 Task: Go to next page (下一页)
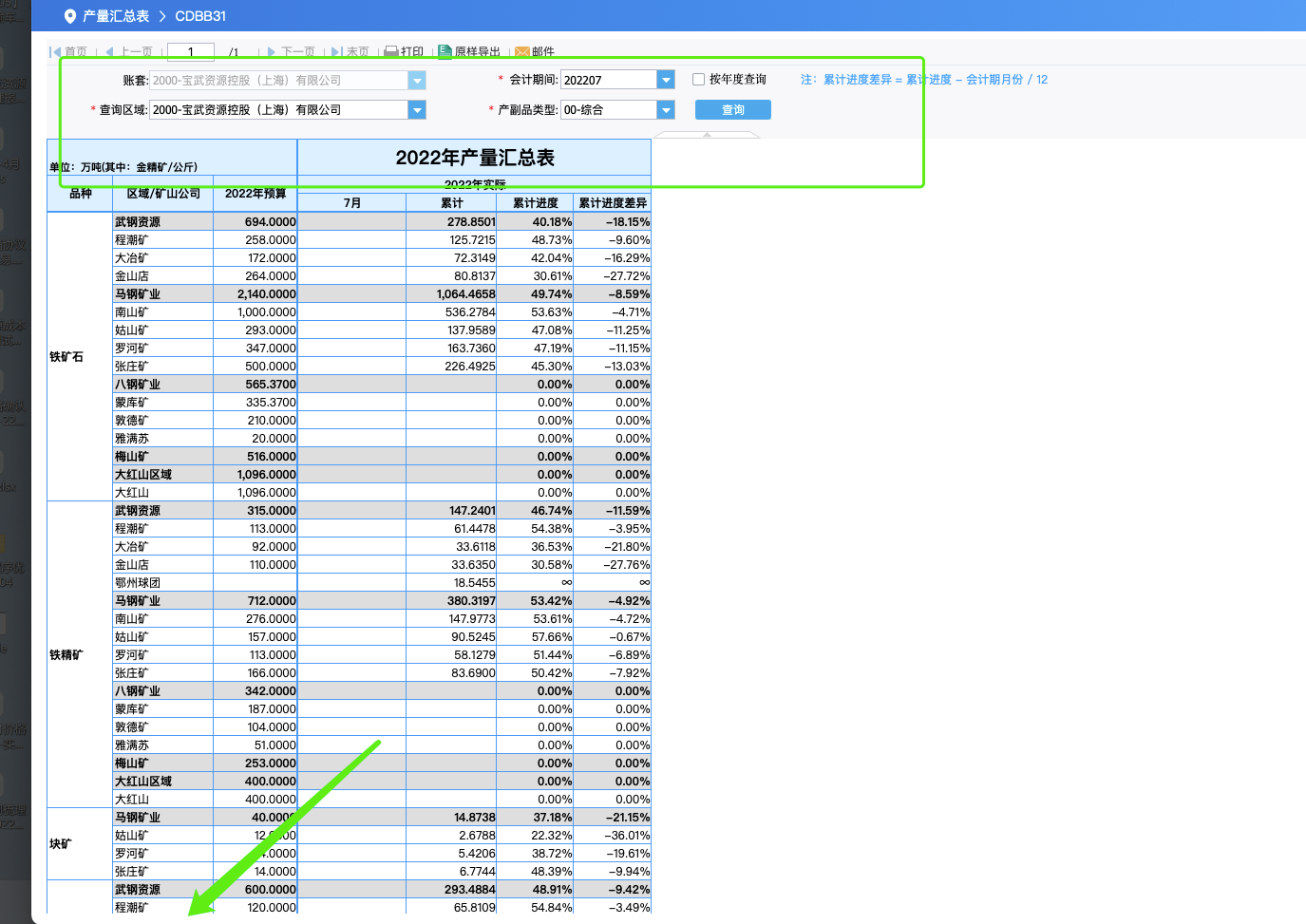[x=291, y=52]
